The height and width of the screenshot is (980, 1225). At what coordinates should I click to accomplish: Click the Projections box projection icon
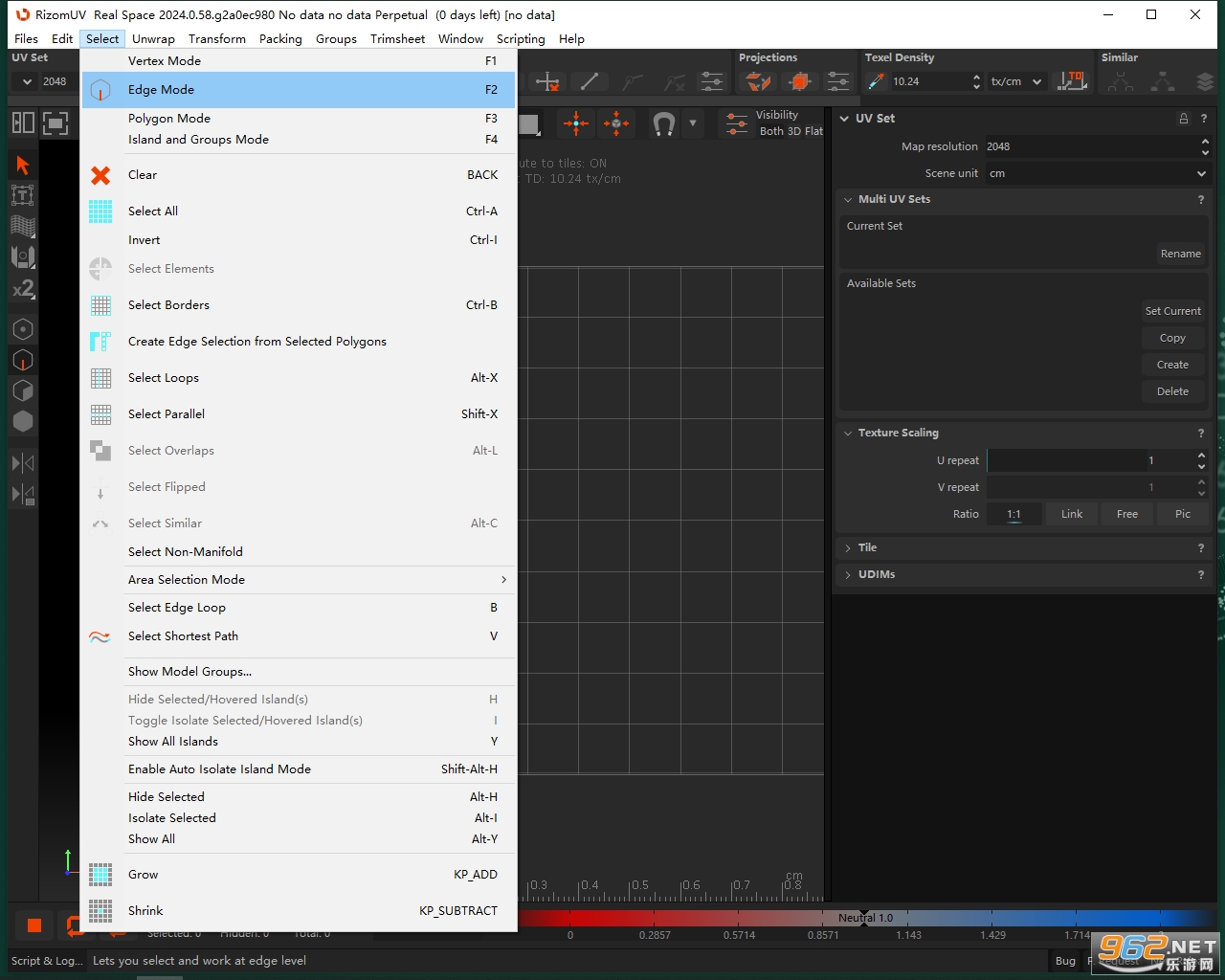pos(800,81)
